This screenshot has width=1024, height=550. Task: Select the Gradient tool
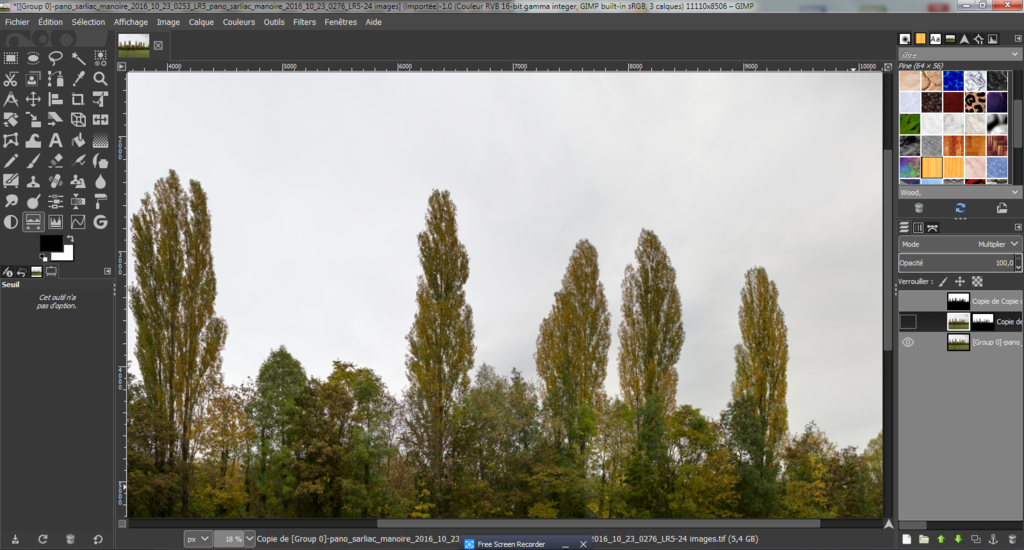pos(100,140)
